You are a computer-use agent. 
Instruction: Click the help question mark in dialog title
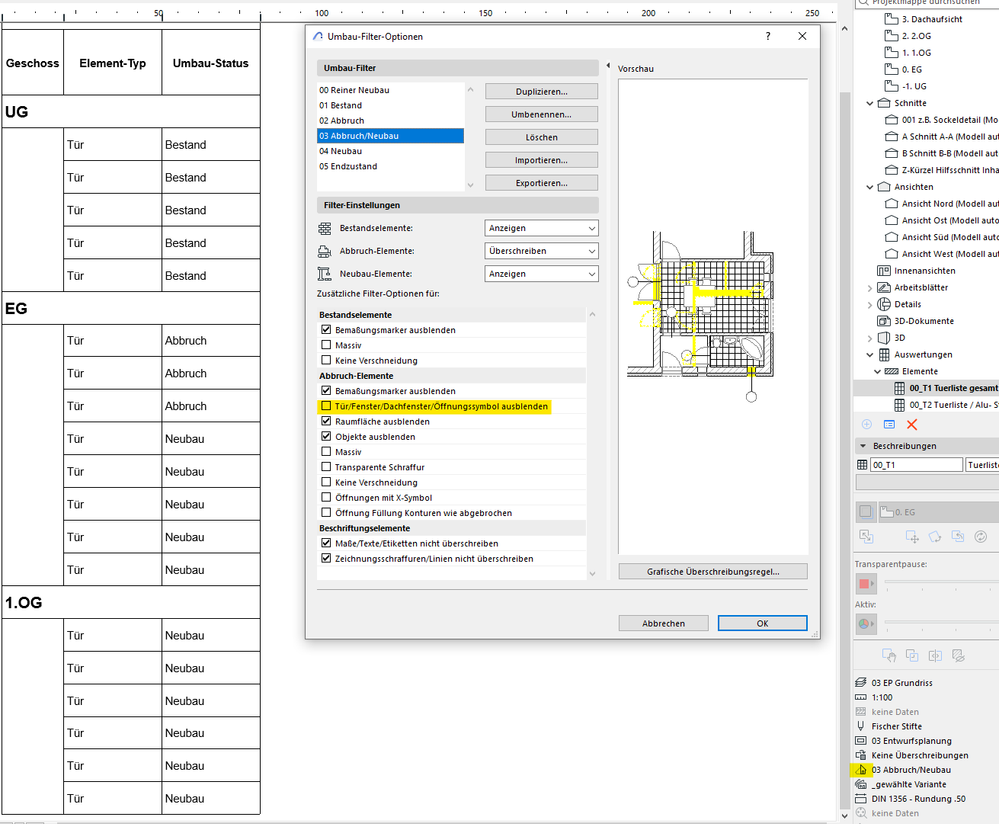point(768,36)
